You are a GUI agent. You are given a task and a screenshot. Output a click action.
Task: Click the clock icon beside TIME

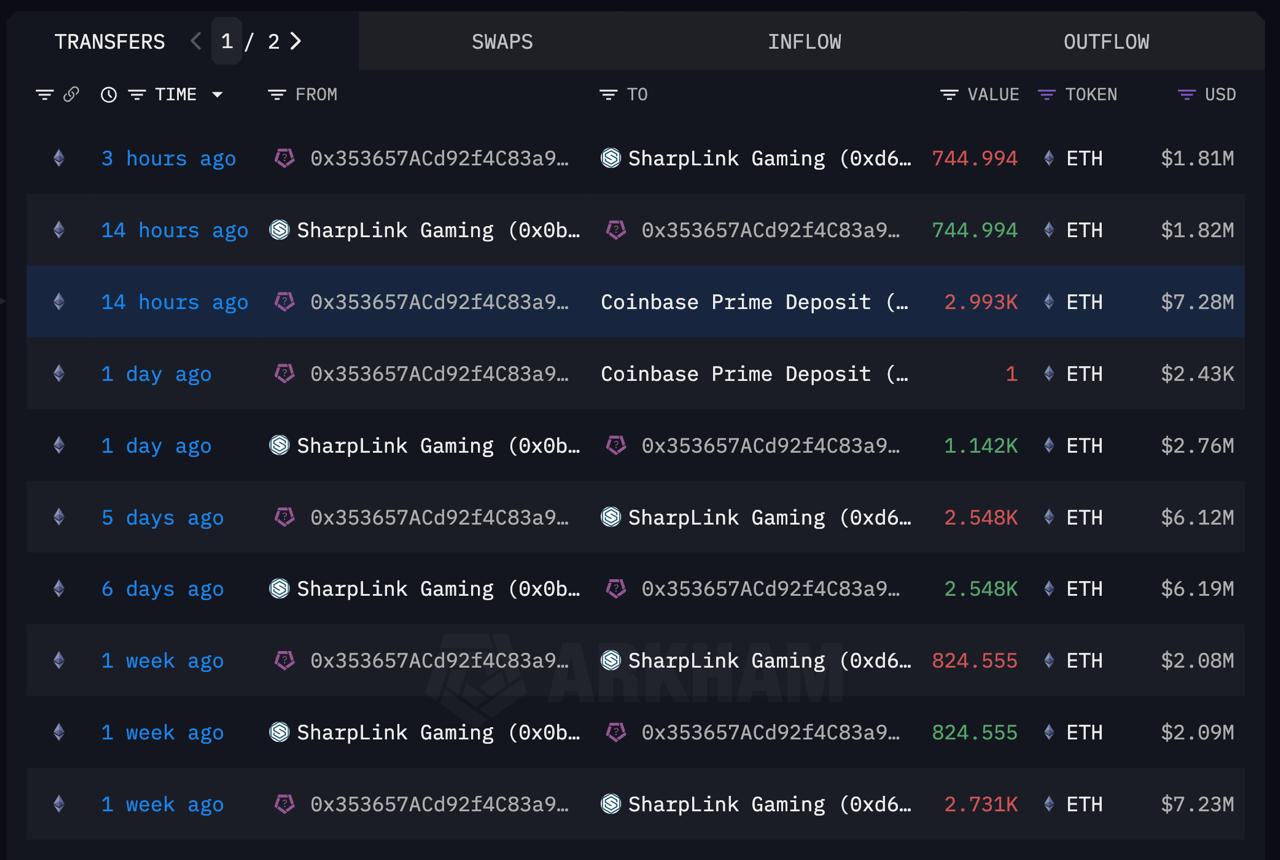click(x=109, y=95)
